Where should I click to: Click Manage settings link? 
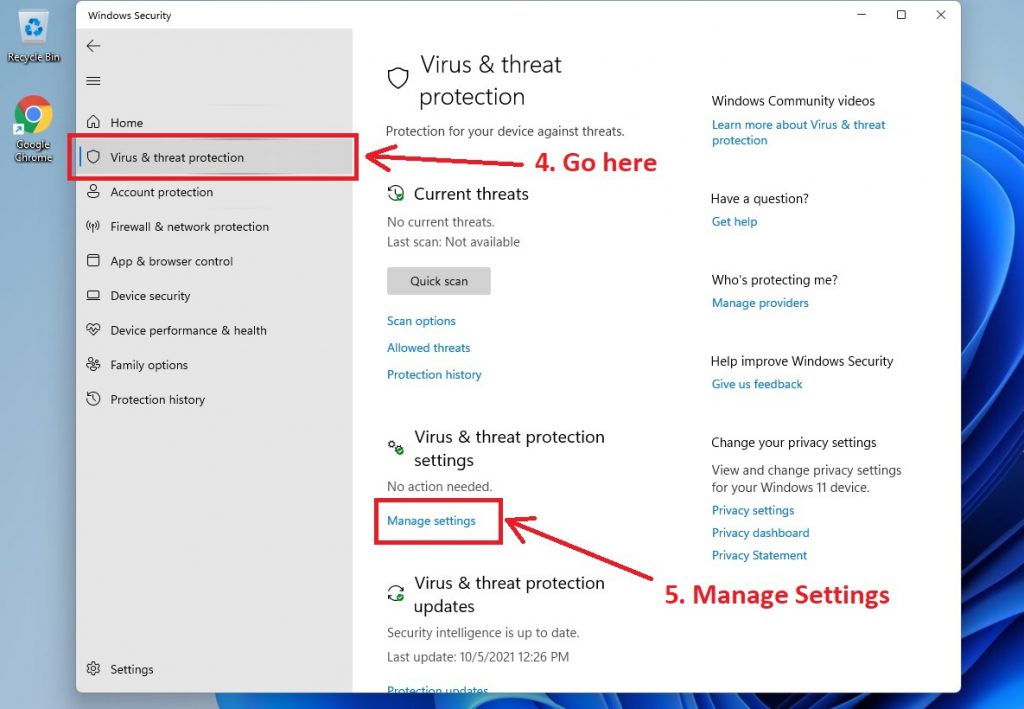(x=431, y=520)
